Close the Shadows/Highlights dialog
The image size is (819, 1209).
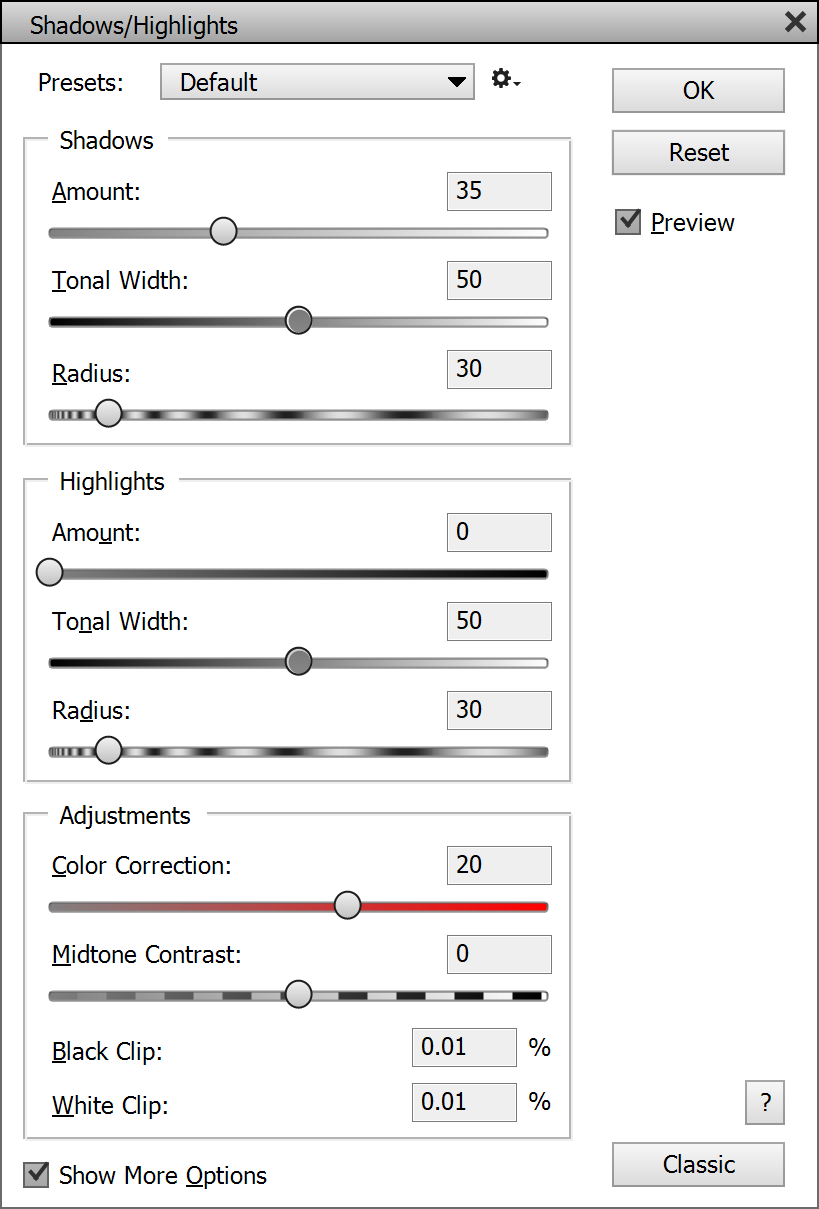point(795,22)
